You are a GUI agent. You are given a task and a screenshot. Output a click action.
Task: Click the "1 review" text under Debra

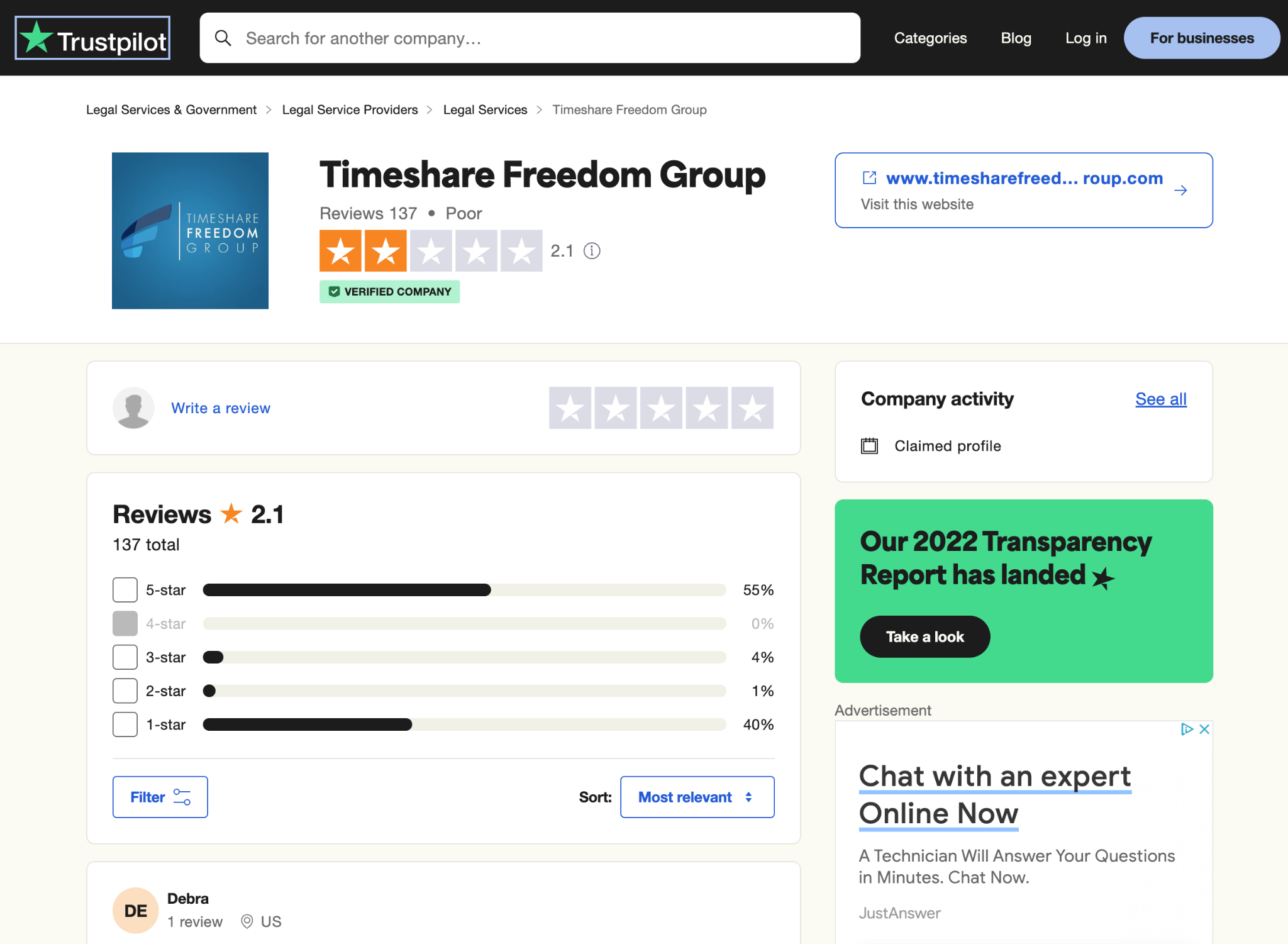pyautogui.click(x=195, y=921)
